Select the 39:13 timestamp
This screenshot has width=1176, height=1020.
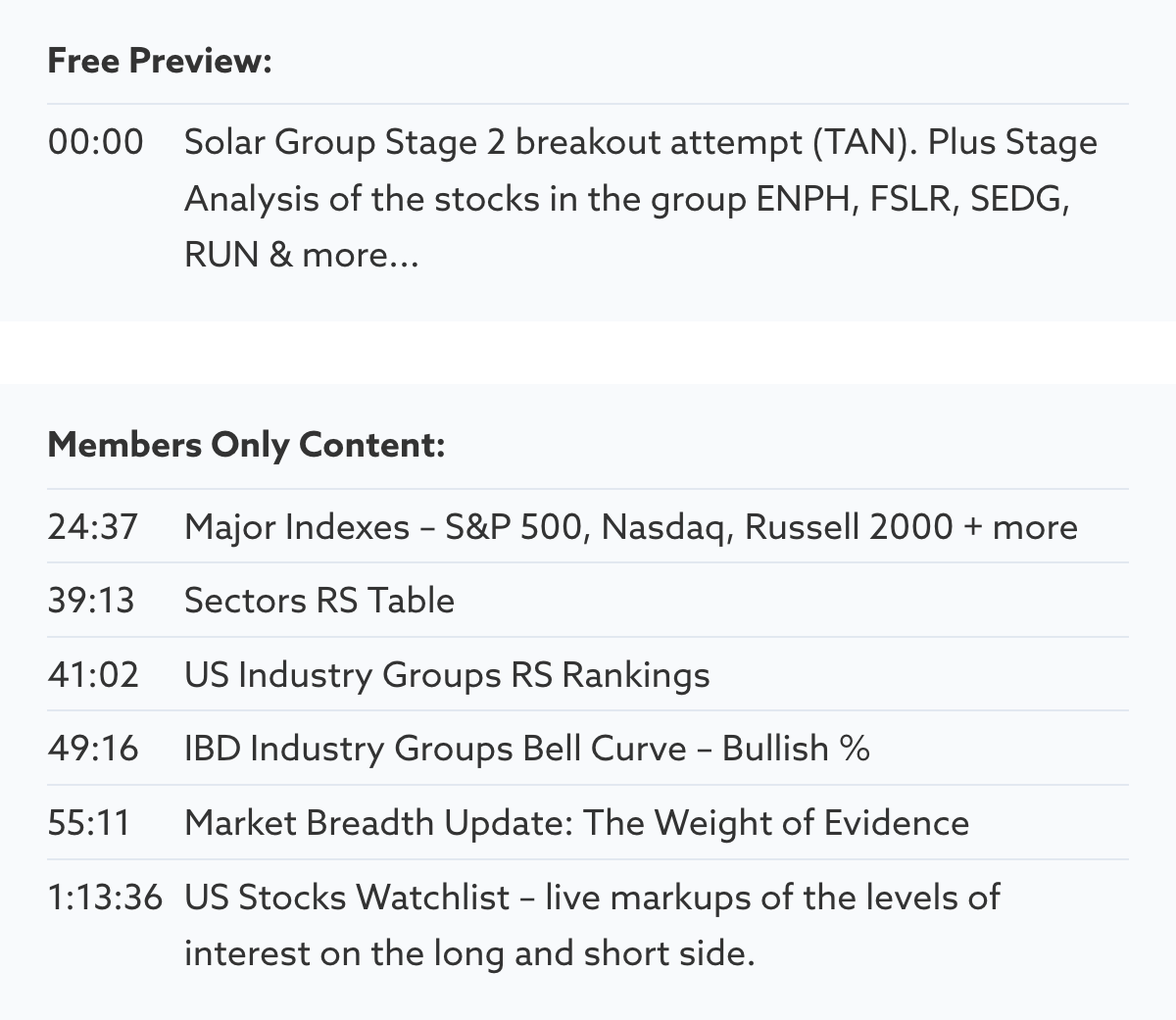click(91, 601)
